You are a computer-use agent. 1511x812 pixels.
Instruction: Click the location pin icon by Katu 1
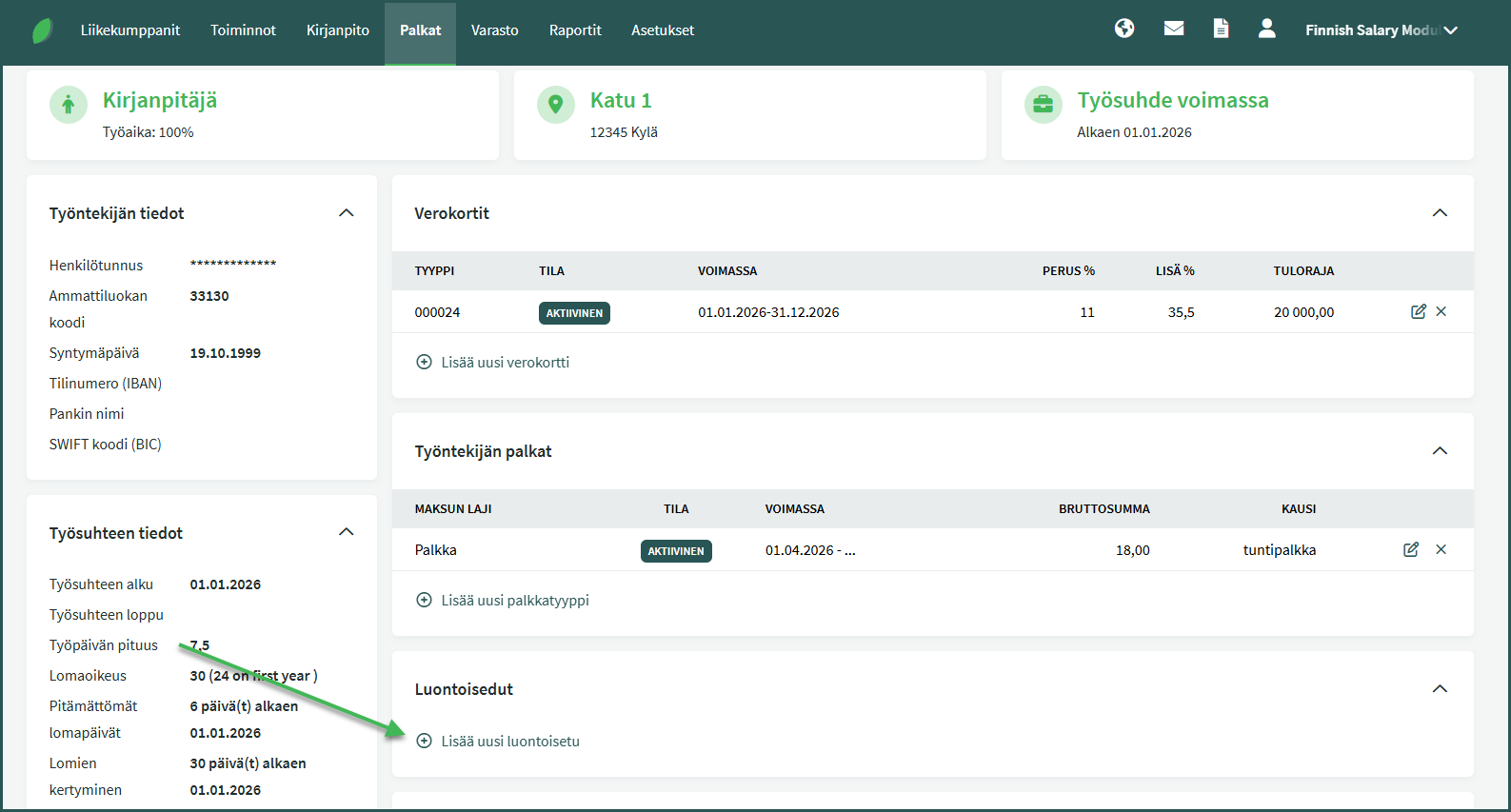pyautogui.click(x=555, y=105)
